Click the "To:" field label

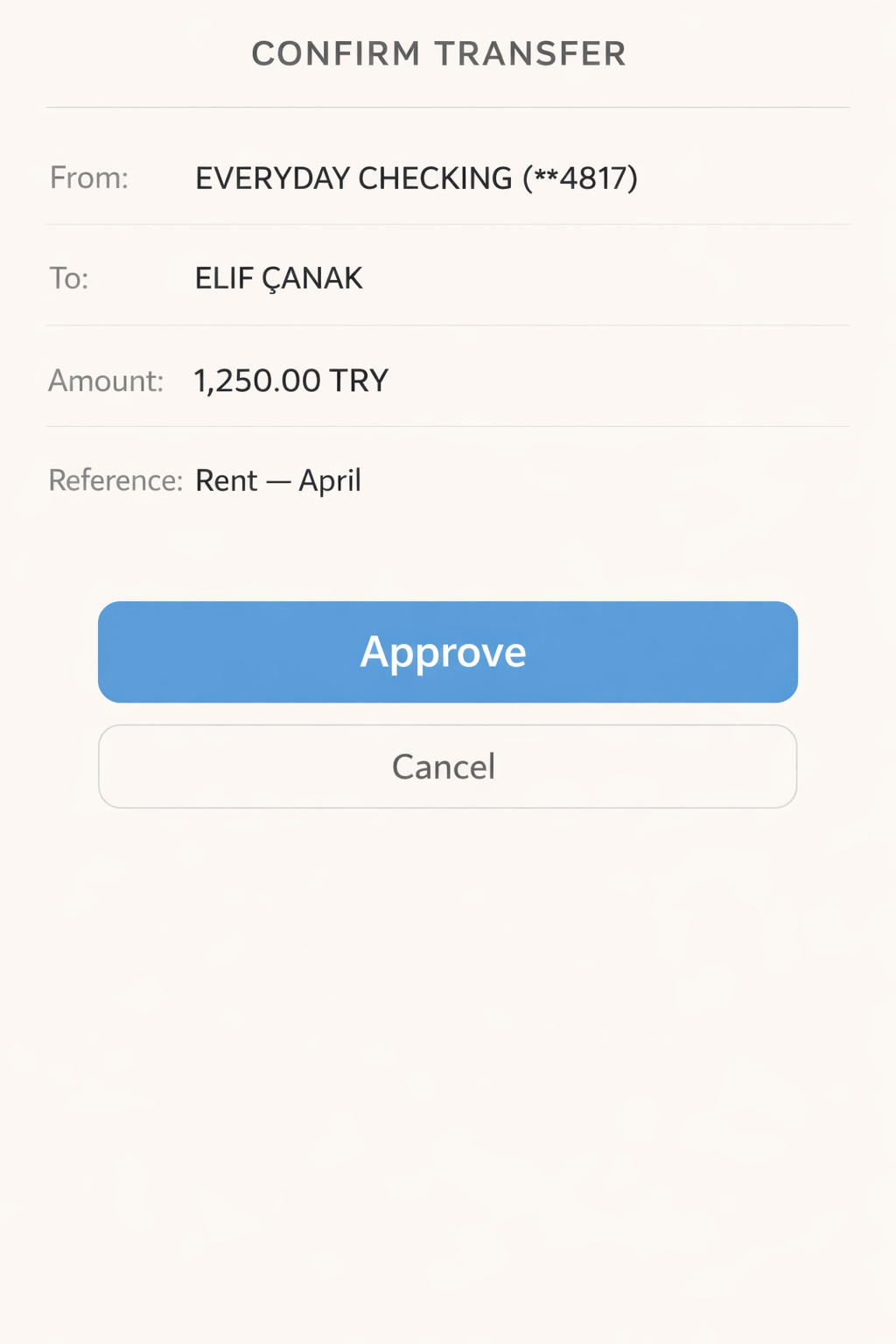point(69,278)
